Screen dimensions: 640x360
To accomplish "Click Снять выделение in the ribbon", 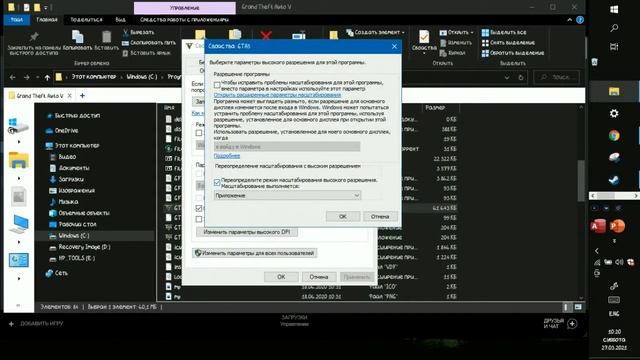I will click(508, 42).
